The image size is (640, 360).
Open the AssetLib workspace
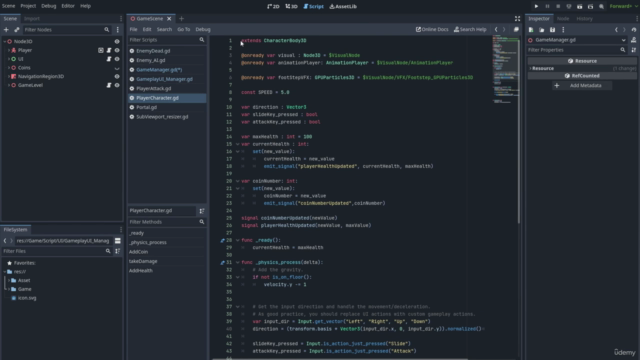point(343,7)
